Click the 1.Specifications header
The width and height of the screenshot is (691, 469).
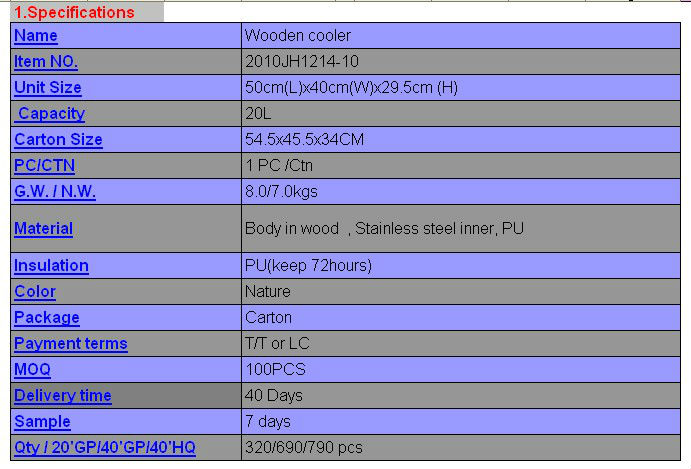(x=73, y=13)
